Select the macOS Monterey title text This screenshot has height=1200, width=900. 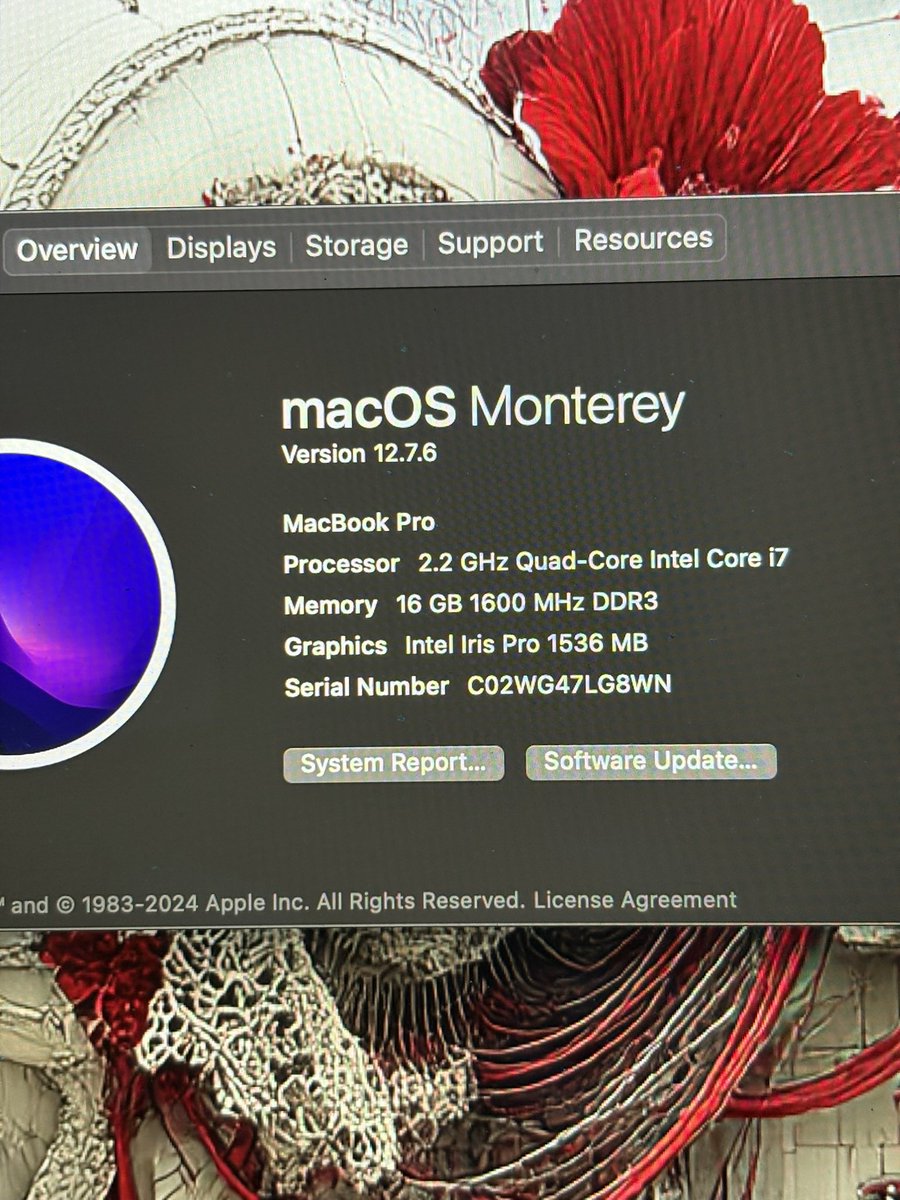click(483, 408)
